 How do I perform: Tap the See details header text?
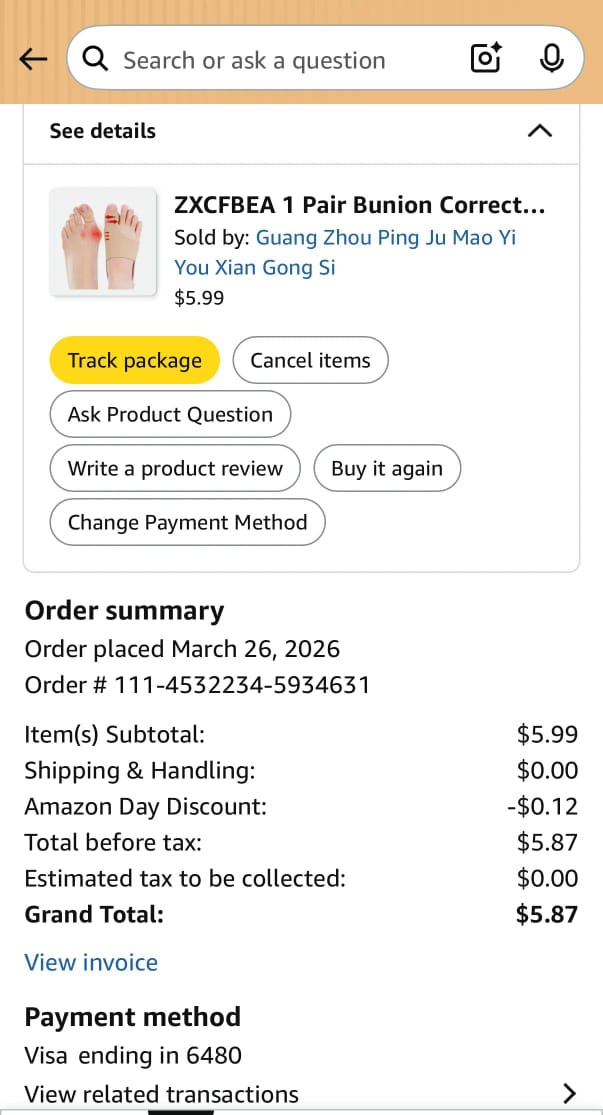(103, 131)
